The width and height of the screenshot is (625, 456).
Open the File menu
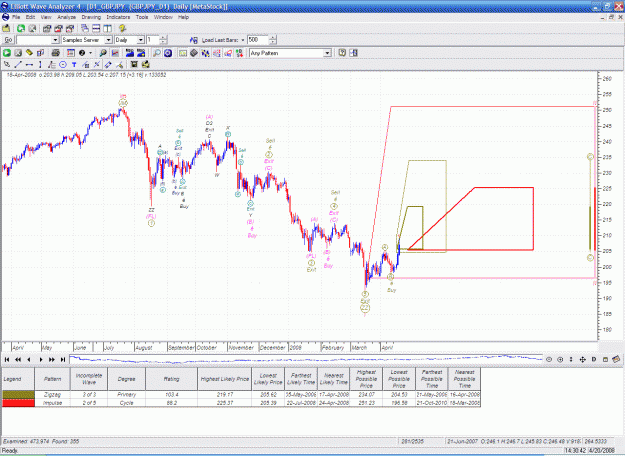click(x=16, y=17)
